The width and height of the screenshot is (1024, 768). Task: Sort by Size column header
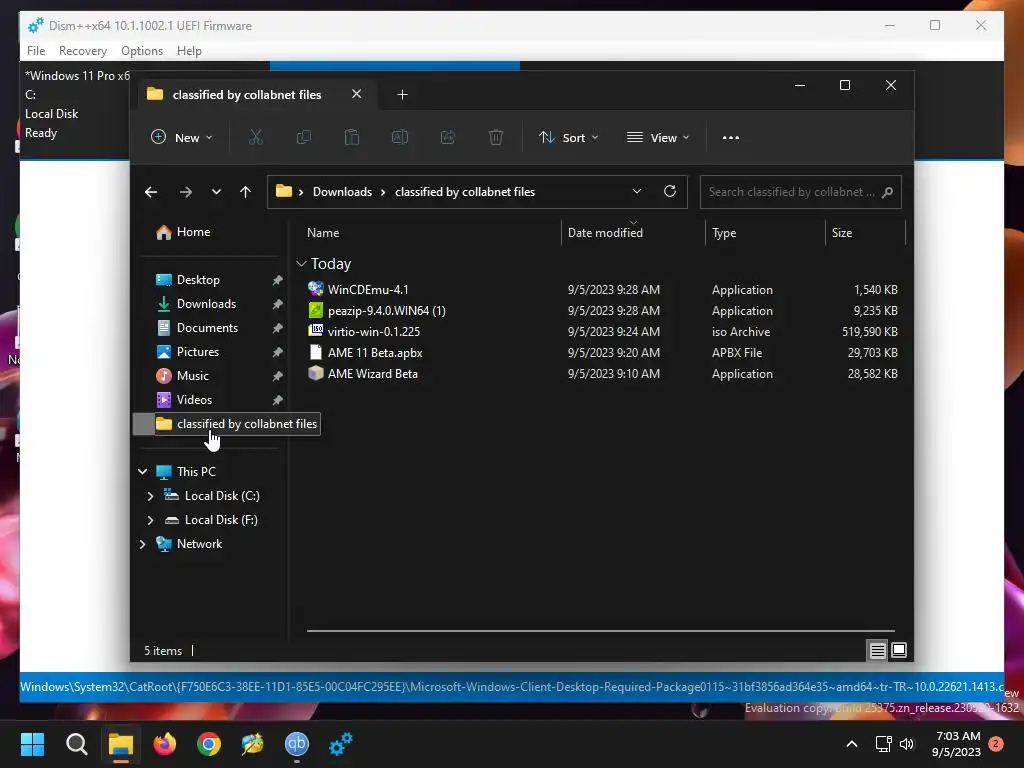[x=865, y=233]
